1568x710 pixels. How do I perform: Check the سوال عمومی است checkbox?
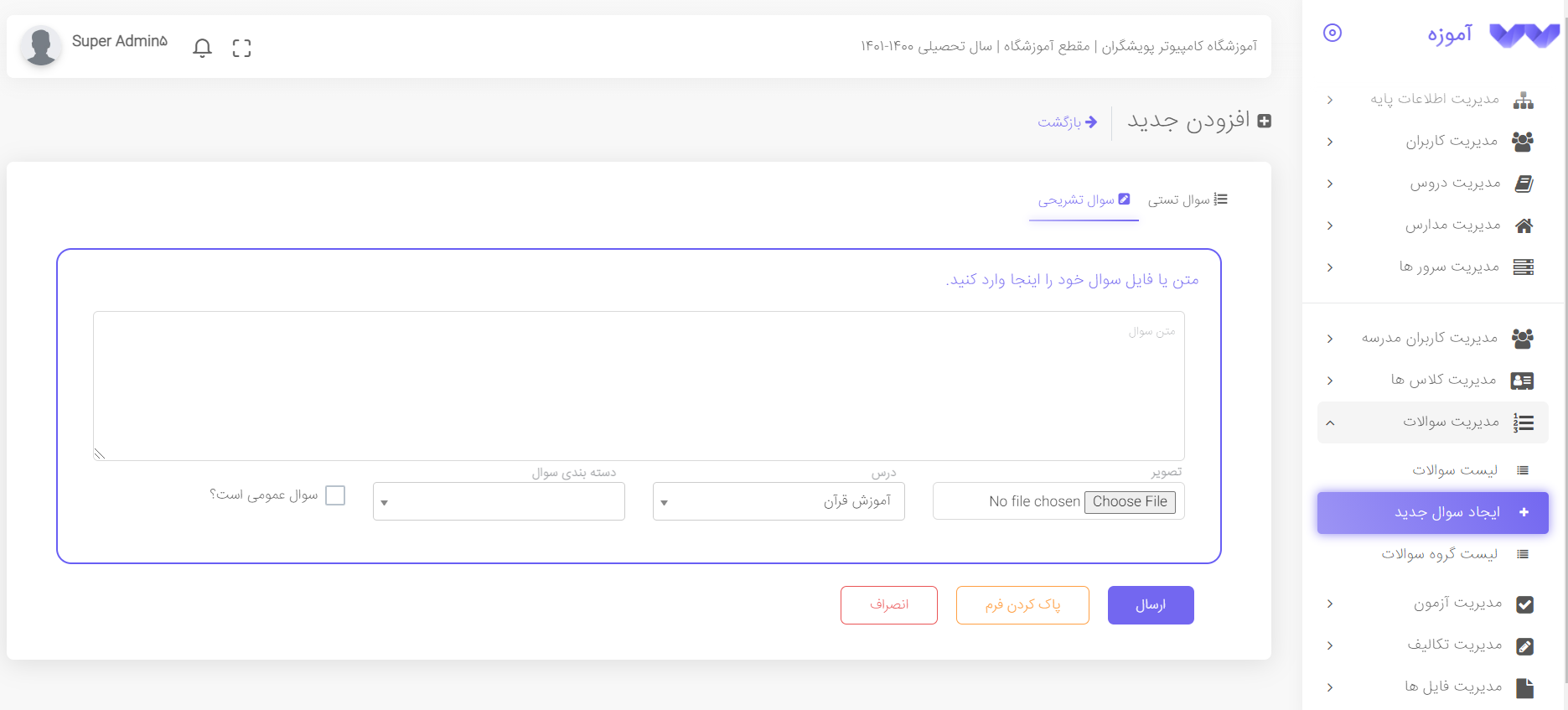(335, 495)
